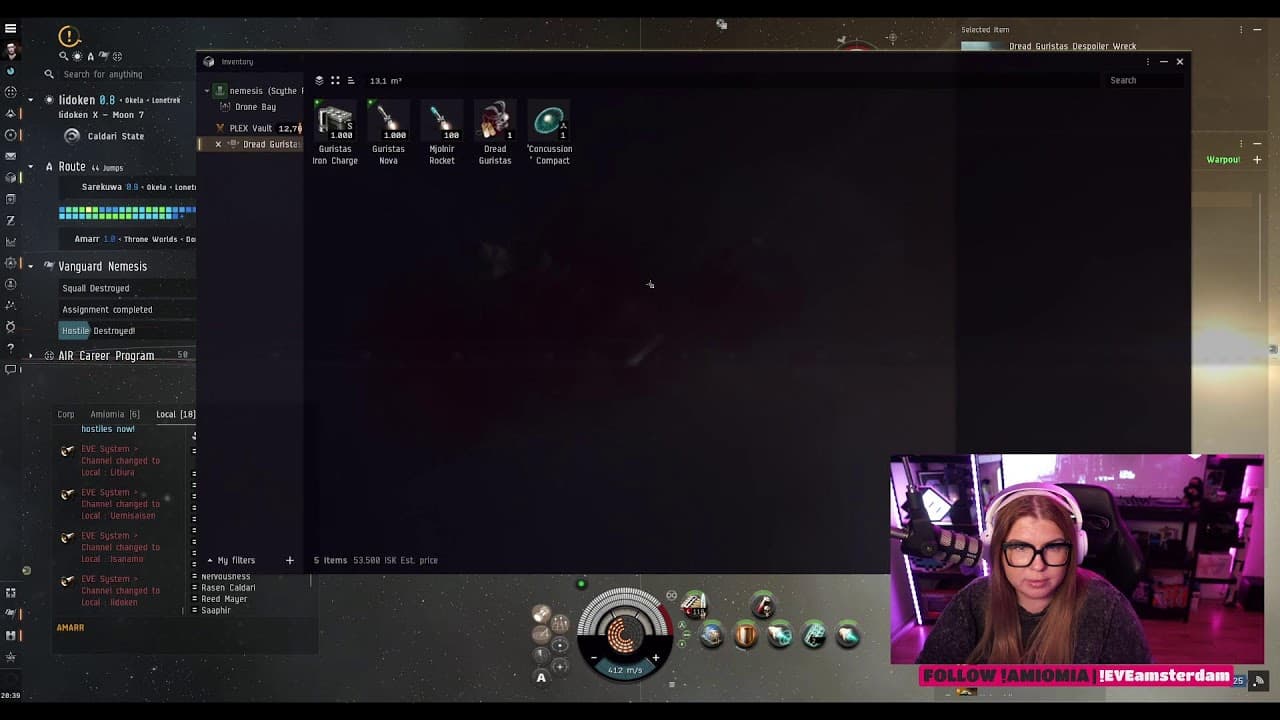Click the green status indicator above HUD

pyautogui.click(x=581, y=584)
